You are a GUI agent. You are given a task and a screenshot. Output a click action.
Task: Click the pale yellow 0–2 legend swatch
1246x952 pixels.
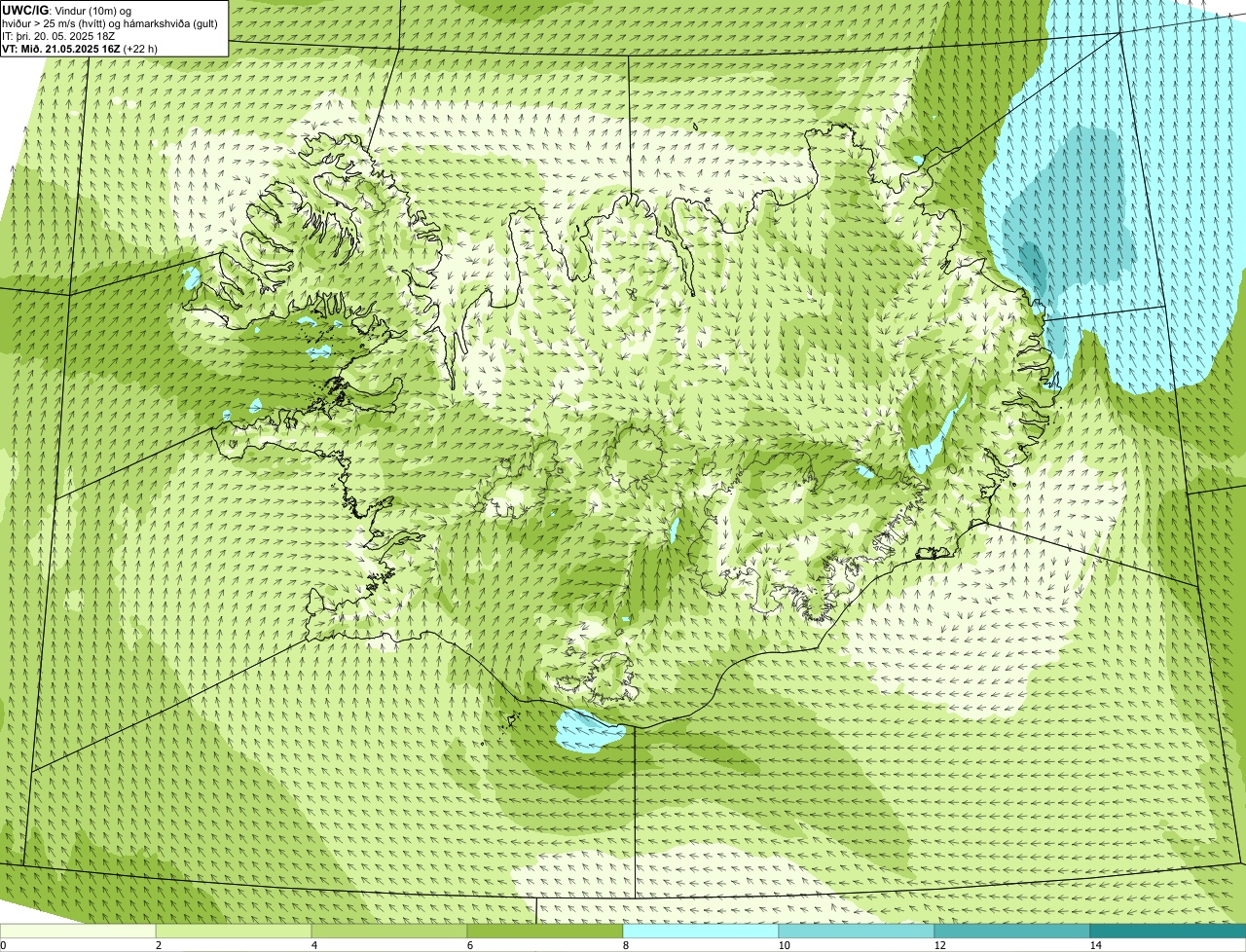click(x=78, y=931)
